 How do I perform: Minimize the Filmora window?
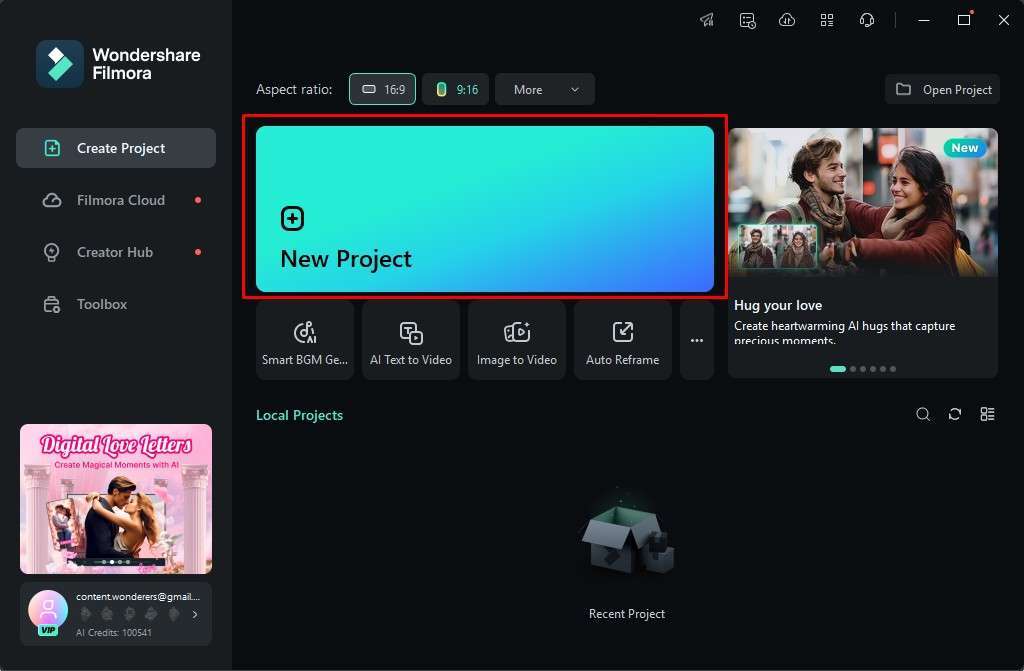[923, 20]
